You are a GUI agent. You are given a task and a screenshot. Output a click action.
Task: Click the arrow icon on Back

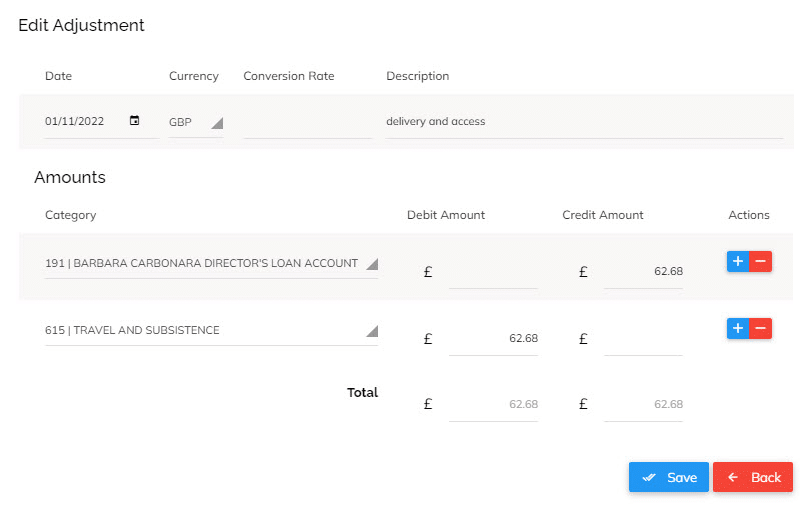pyautogui.click(x=733, y=477)
